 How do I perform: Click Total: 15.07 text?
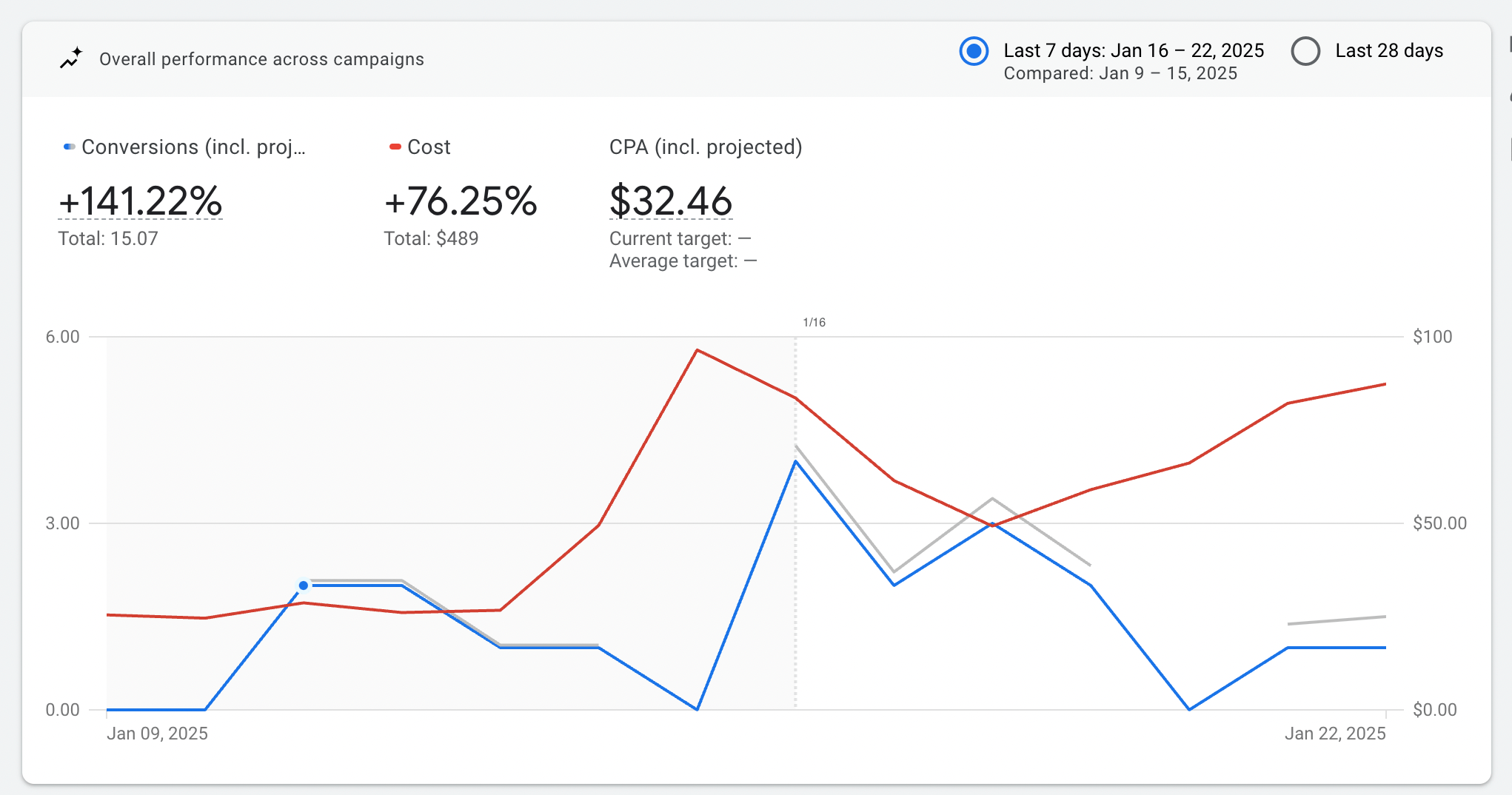(x=108, y=238)
